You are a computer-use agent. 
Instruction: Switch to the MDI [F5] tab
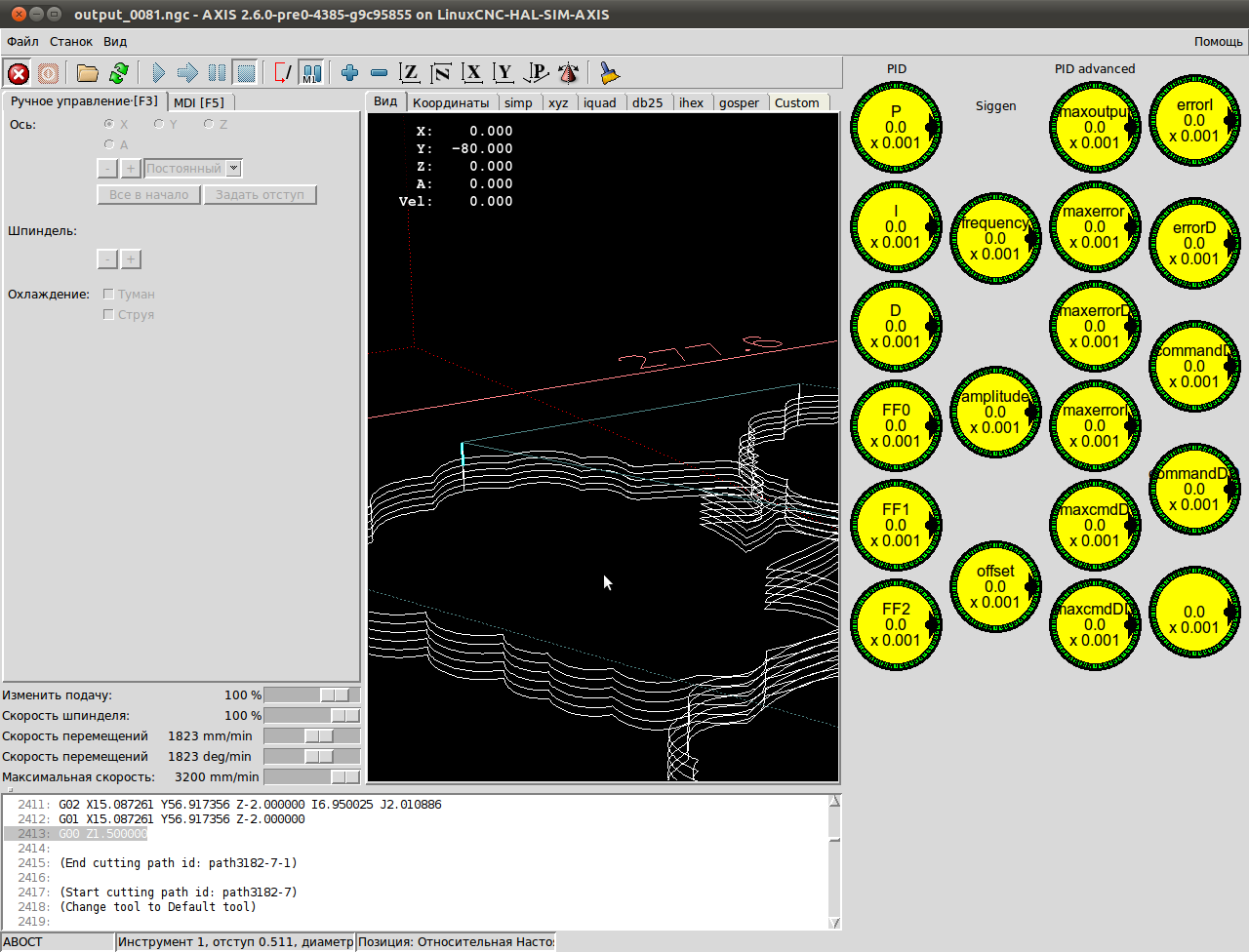click(x=199, y=102)
